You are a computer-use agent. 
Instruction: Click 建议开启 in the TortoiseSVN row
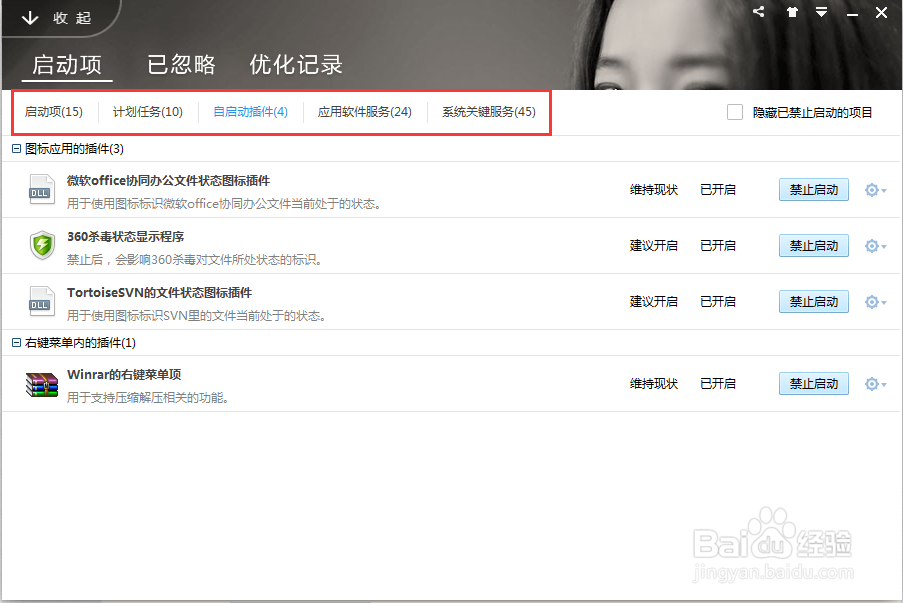pos(654,302)
